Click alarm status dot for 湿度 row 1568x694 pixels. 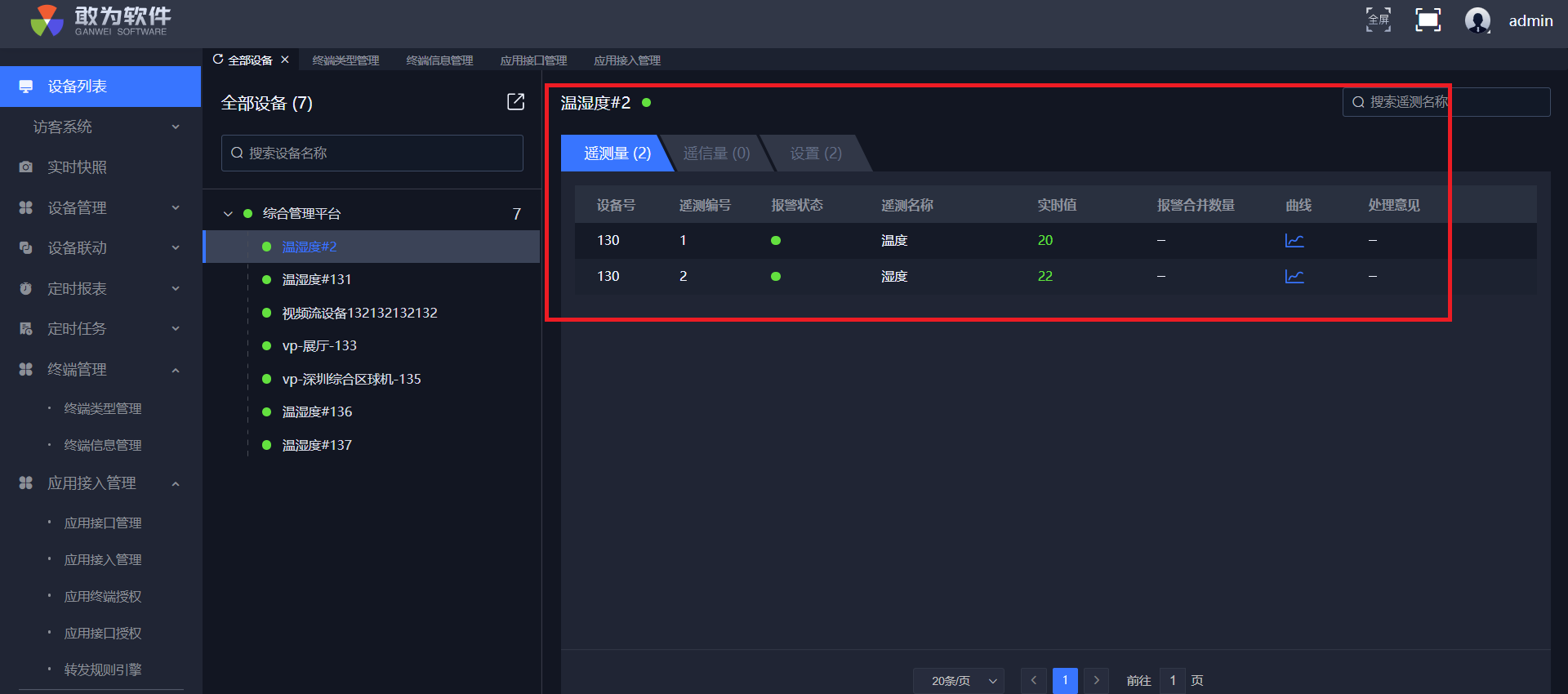tap(776, 276)
